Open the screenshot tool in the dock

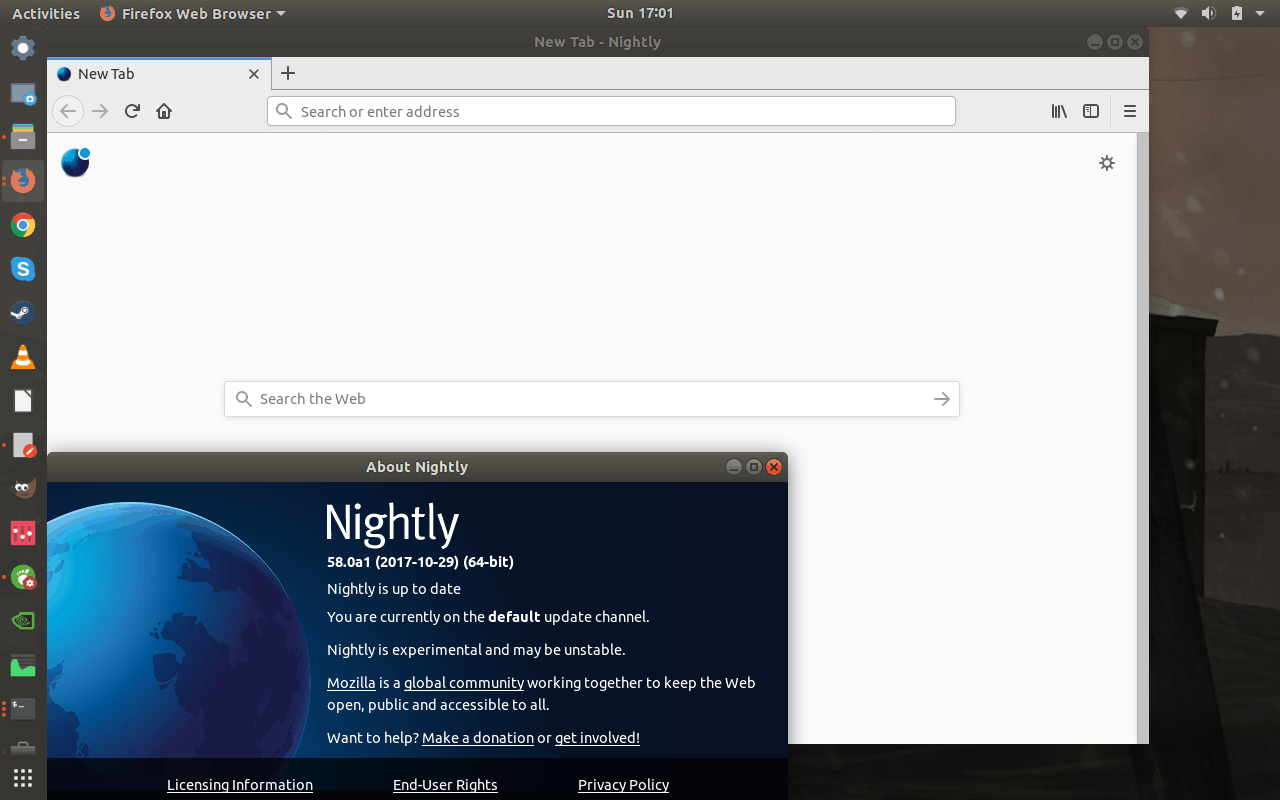coord(23,93)
